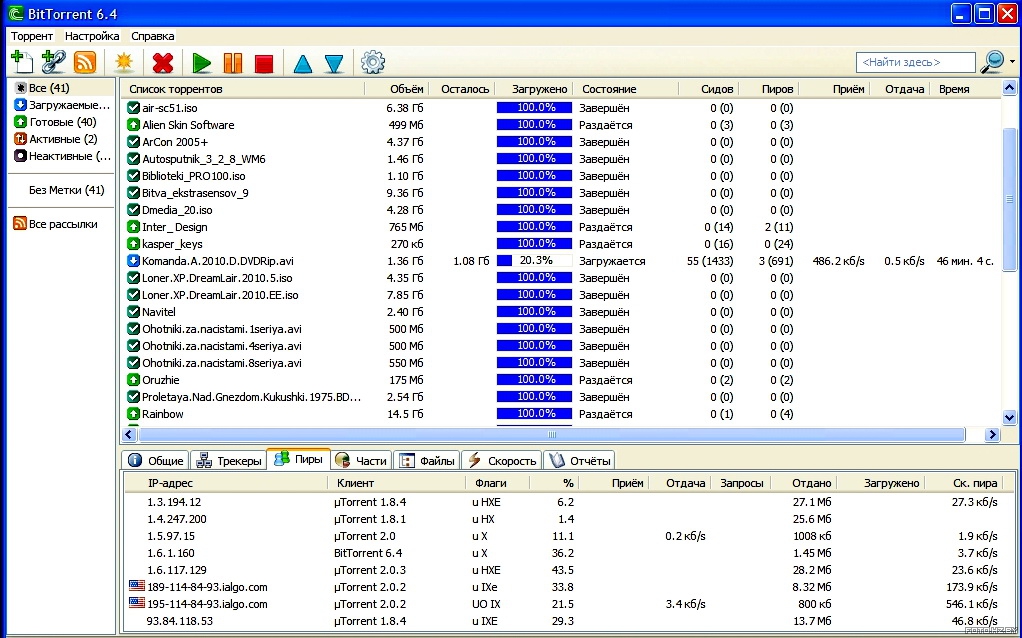
Task: Open the Торрент menu
Action: pyautogui.click(x=32, y=36)
